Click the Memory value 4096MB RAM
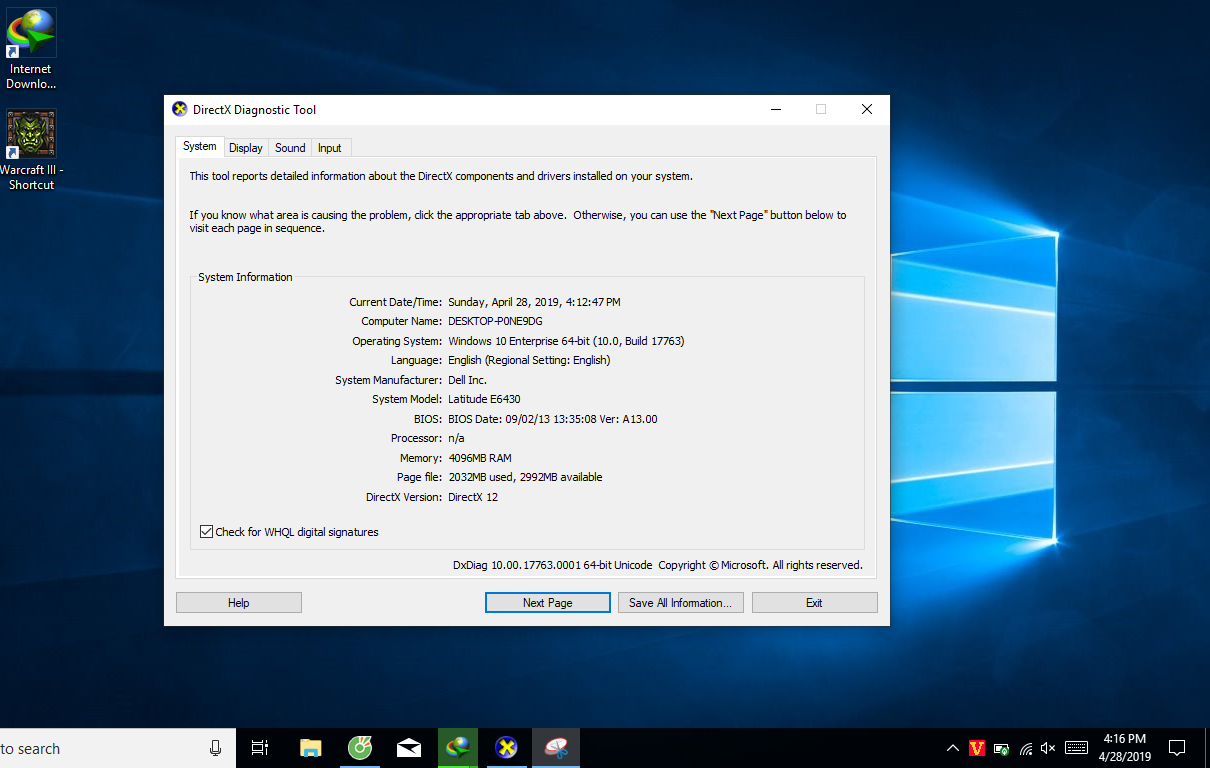Viewport: 1210px width, 768px height. click(479, 458)
